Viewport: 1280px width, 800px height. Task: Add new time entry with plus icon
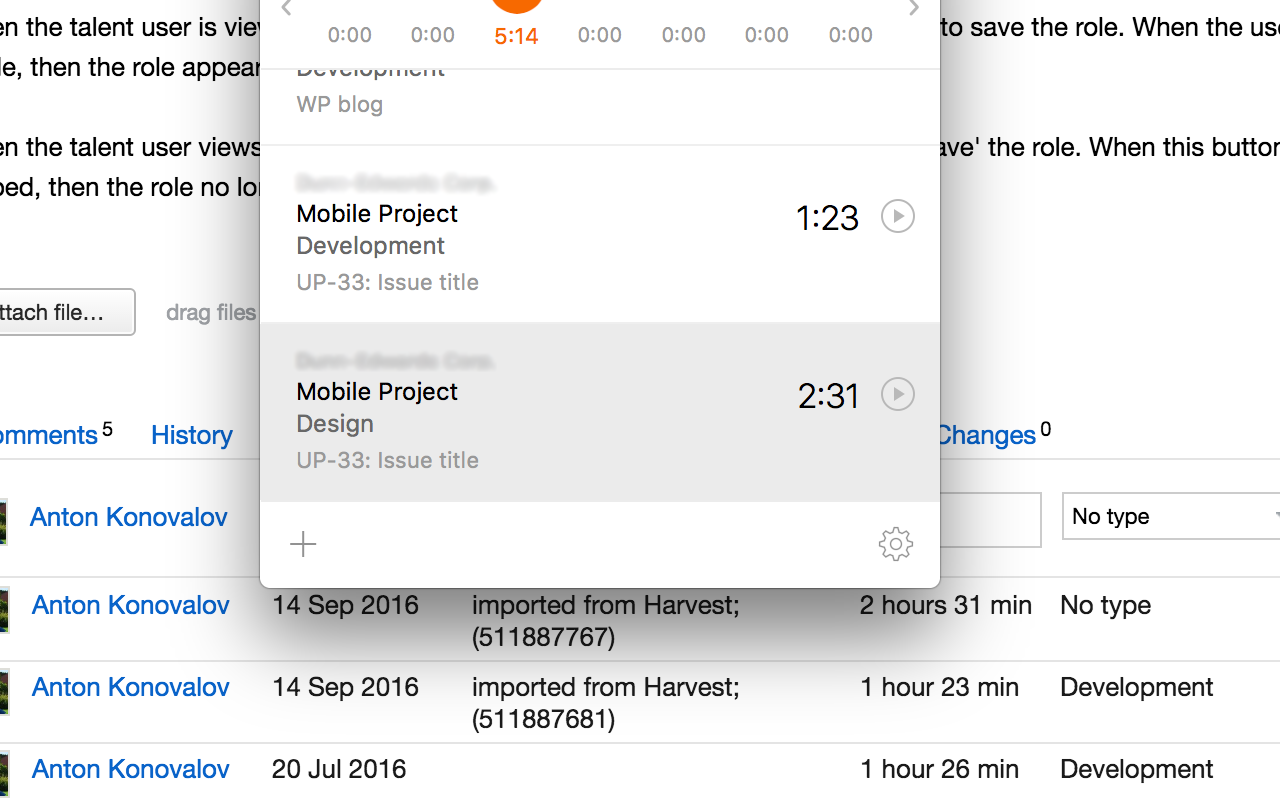[x=303, y=544]
